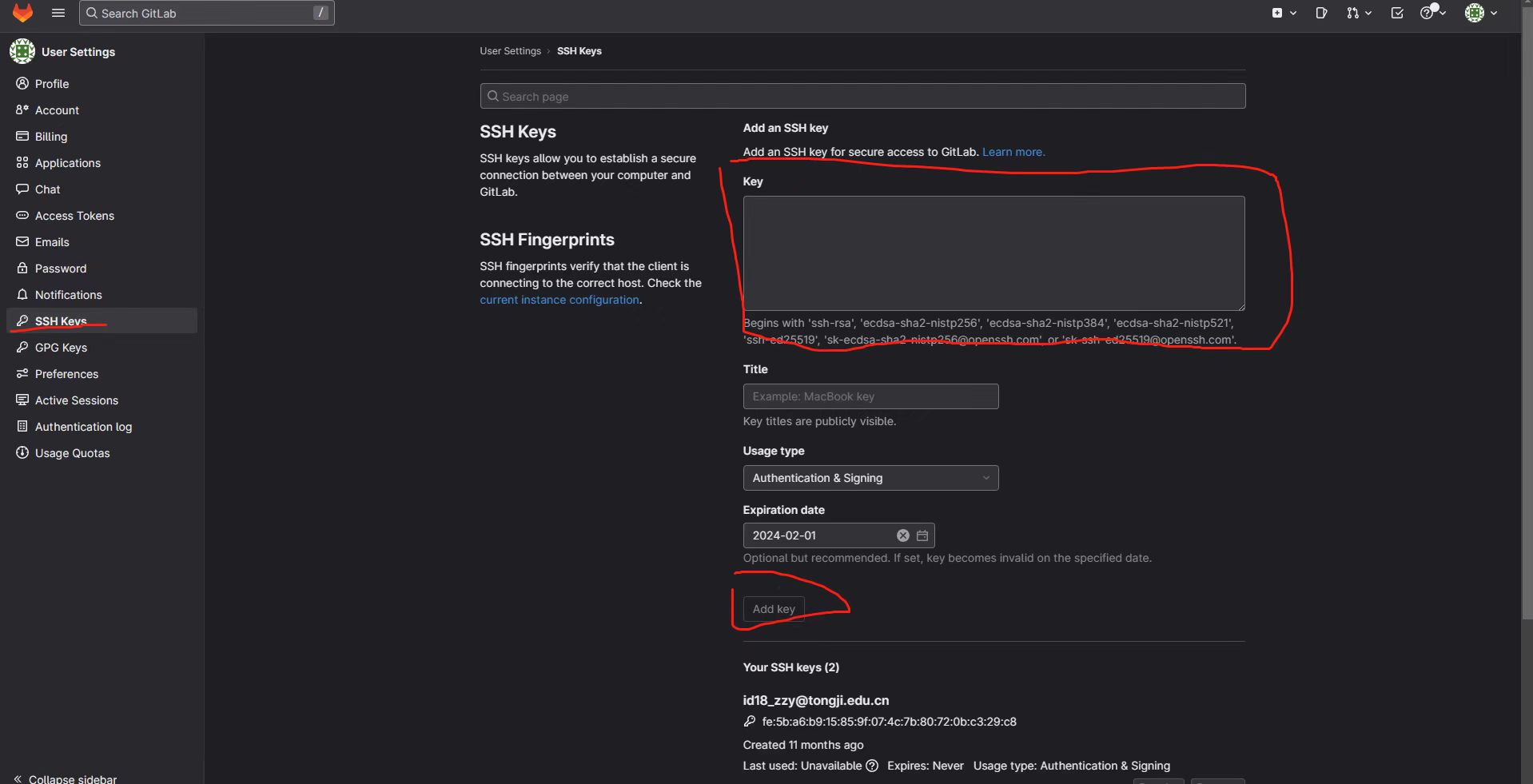The width and height of the screenshot is (1533, 784).
Task: Click the Search GitLab box
Action: pos(207,13)
